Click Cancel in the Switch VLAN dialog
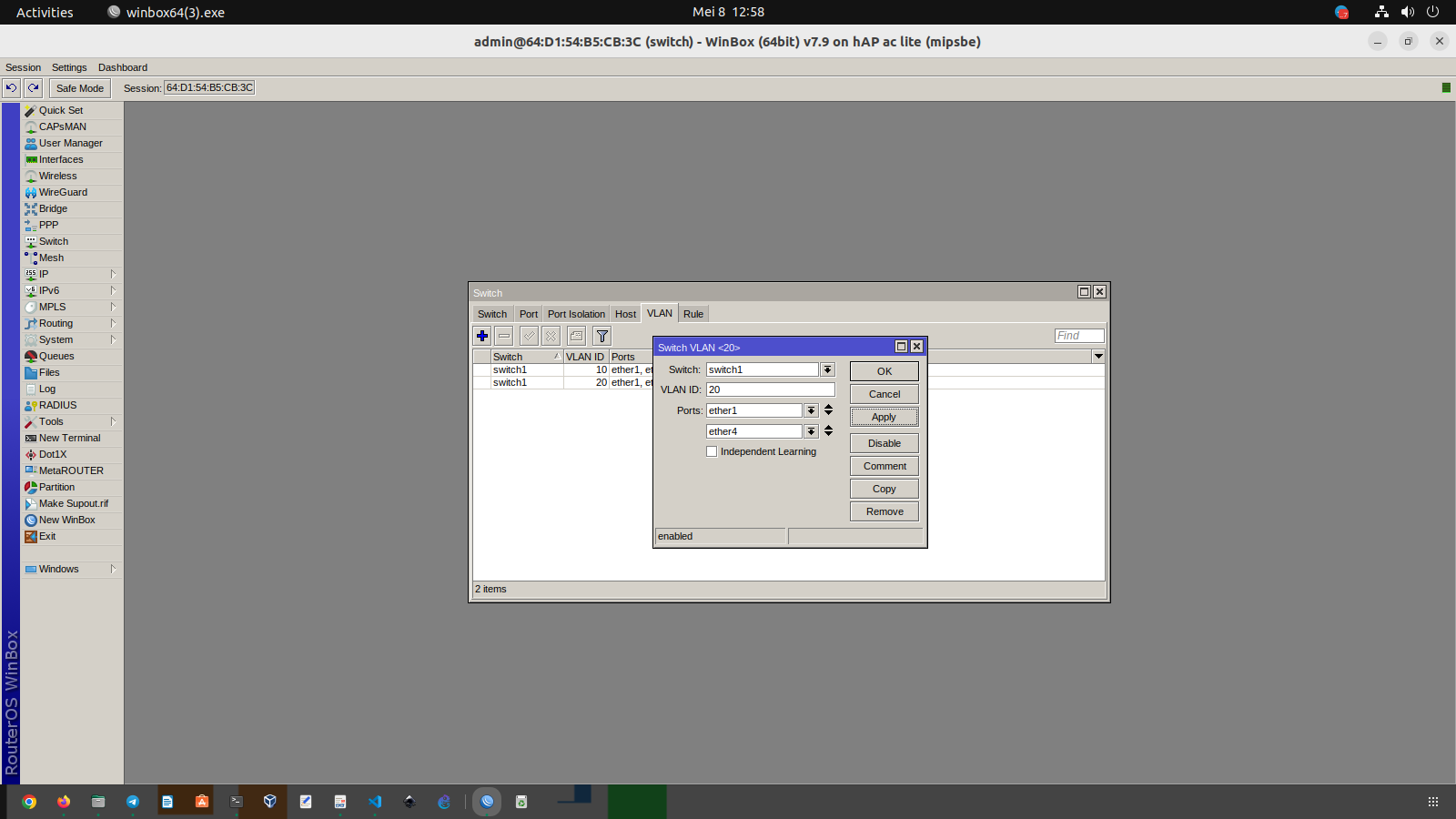This screenshot has height=819, width=1456. (885, 394)
